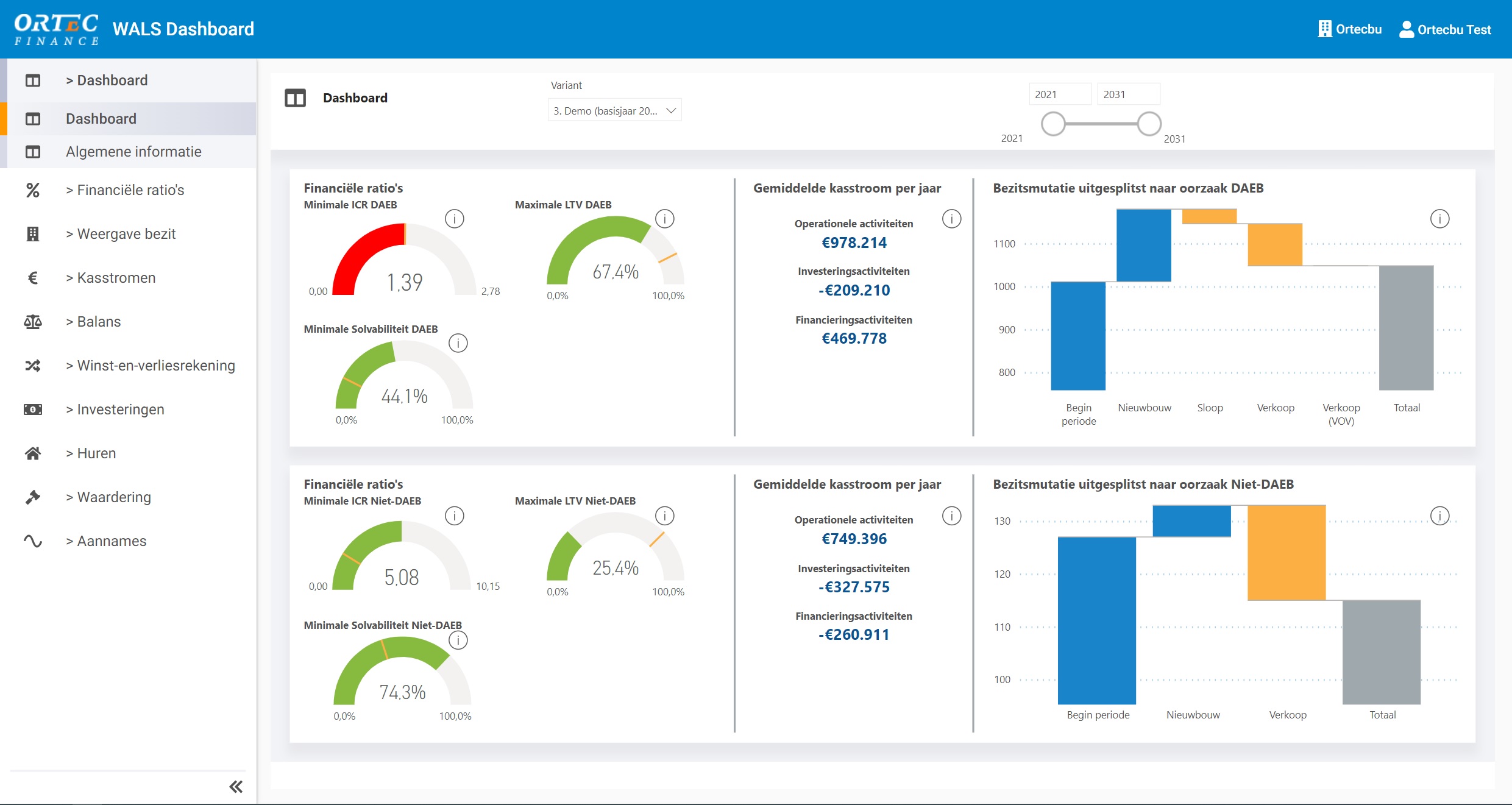The height and width of the screenshot is (805, 1512).
Task: Select the Aannames wave icon
Action: tap(32, 541)
